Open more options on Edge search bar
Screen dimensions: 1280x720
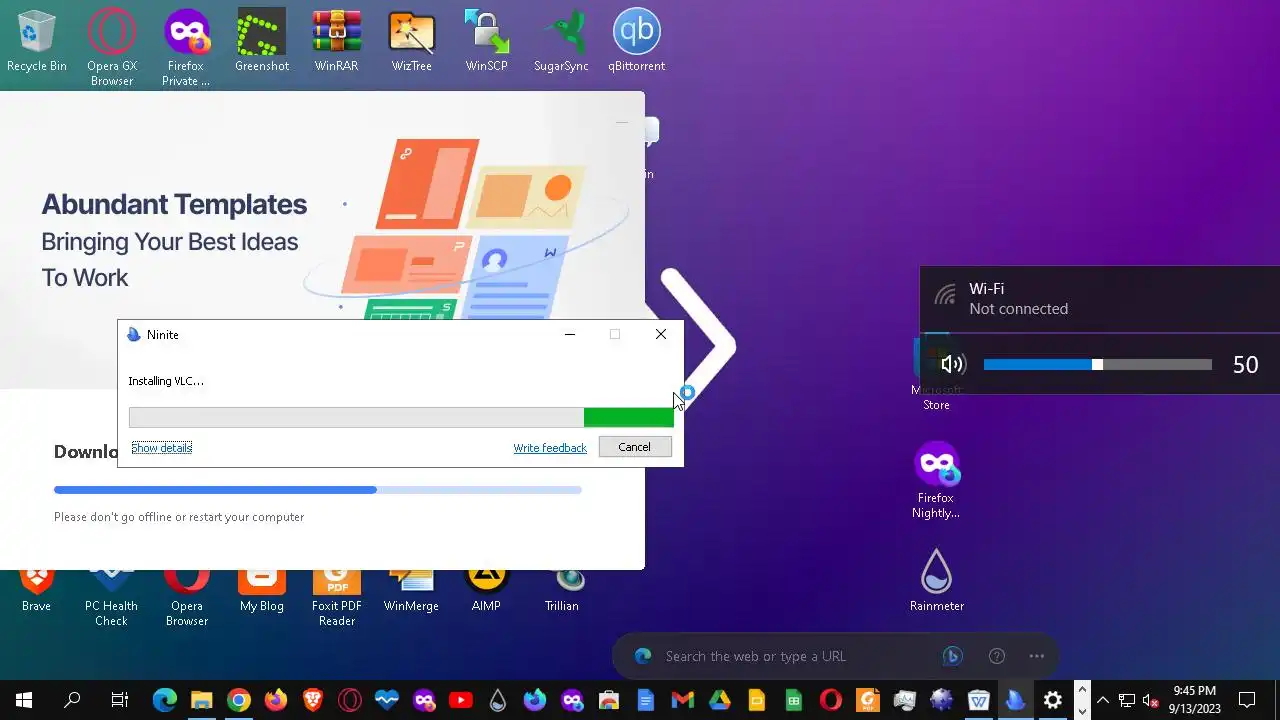tap(1036, 656)
